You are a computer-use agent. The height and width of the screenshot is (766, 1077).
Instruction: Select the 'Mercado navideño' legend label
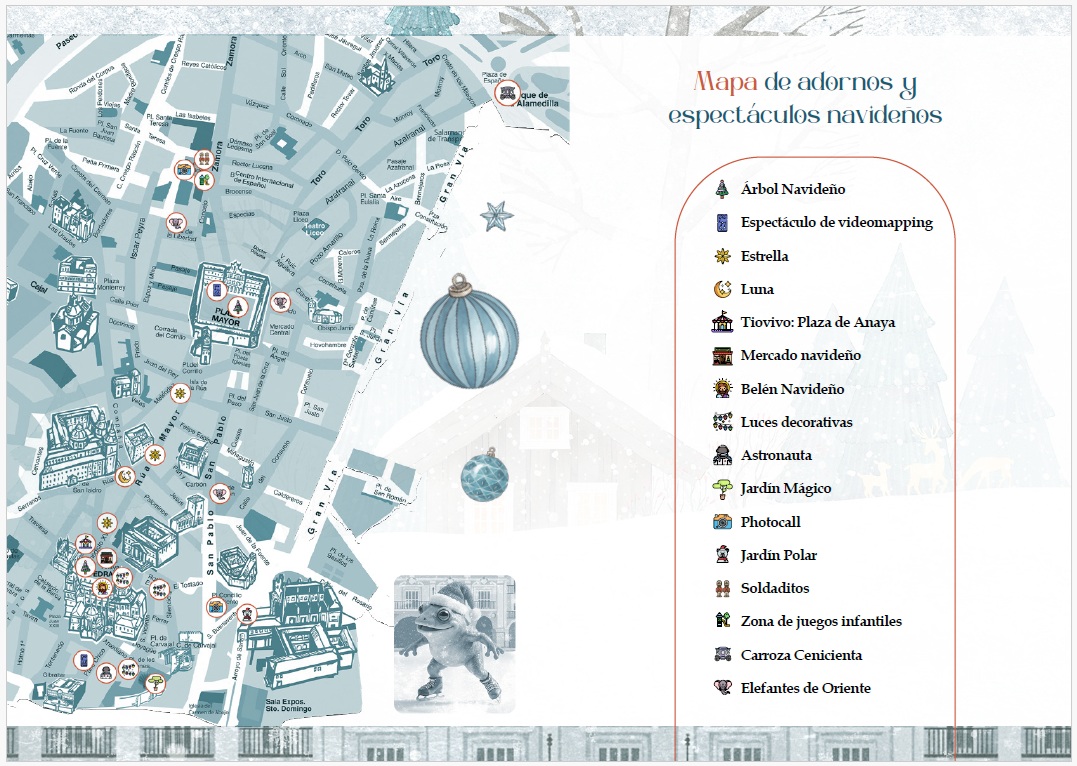pos(800,355)
